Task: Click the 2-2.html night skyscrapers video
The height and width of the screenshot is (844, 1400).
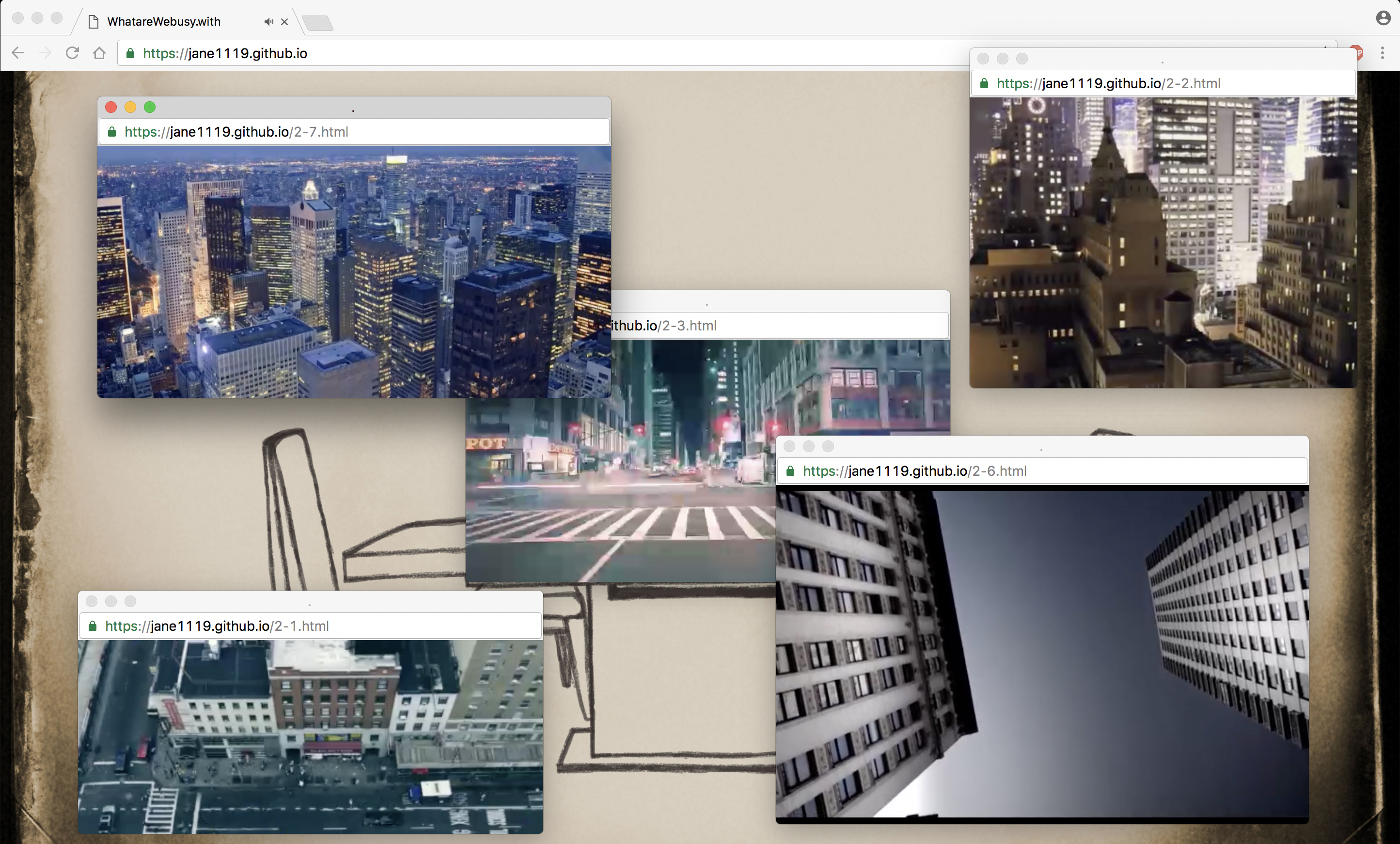Action: (x=1163, y=242)
